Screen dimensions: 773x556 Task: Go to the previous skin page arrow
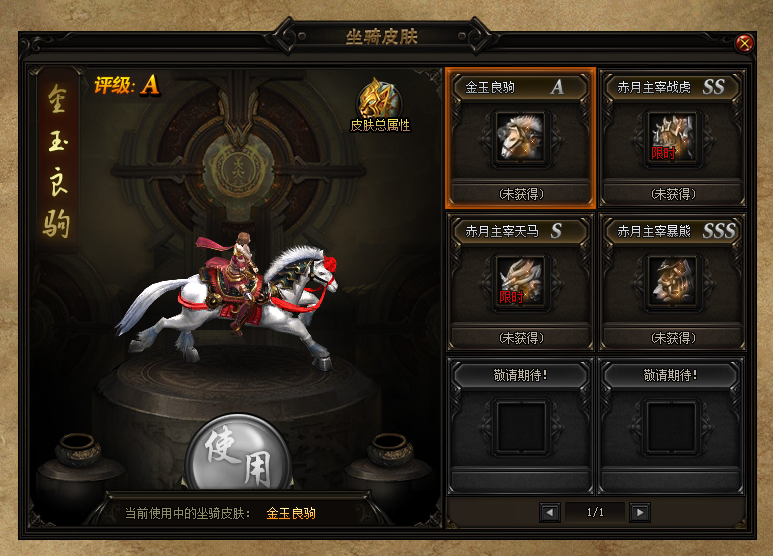click(x=550, y=513)
